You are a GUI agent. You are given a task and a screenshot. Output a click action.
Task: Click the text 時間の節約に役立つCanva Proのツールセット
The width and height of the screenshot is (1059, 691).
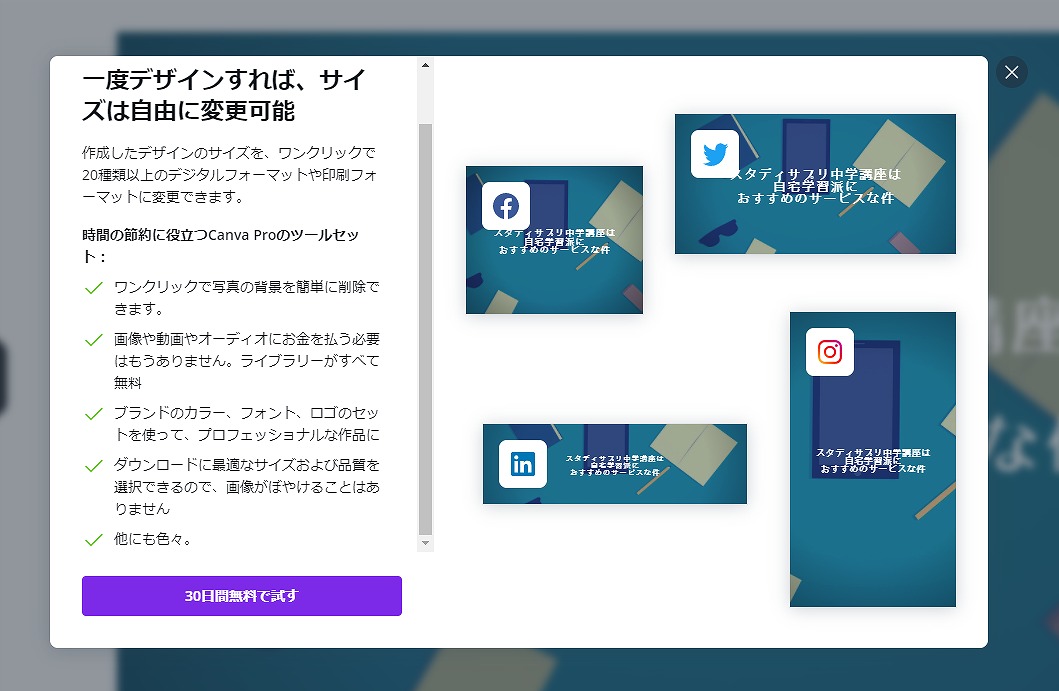click(220, 245)
